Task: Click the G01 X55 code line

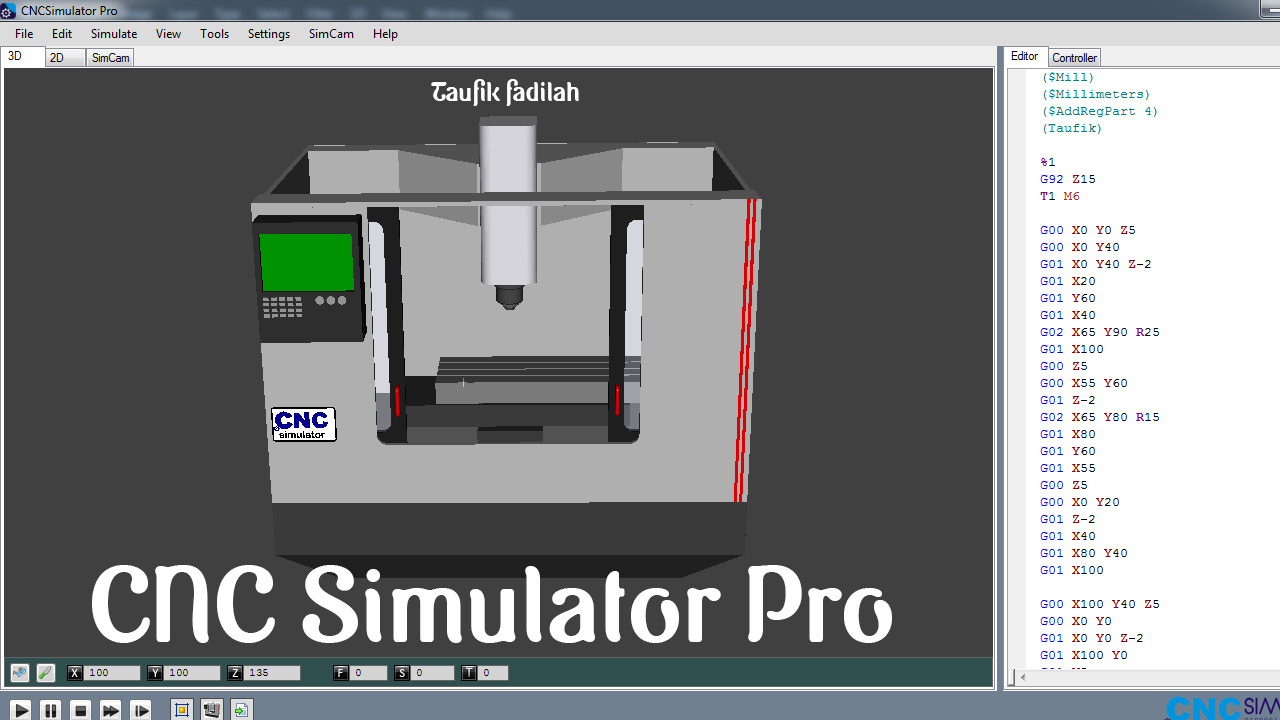Action: [x=1068, y=468]
